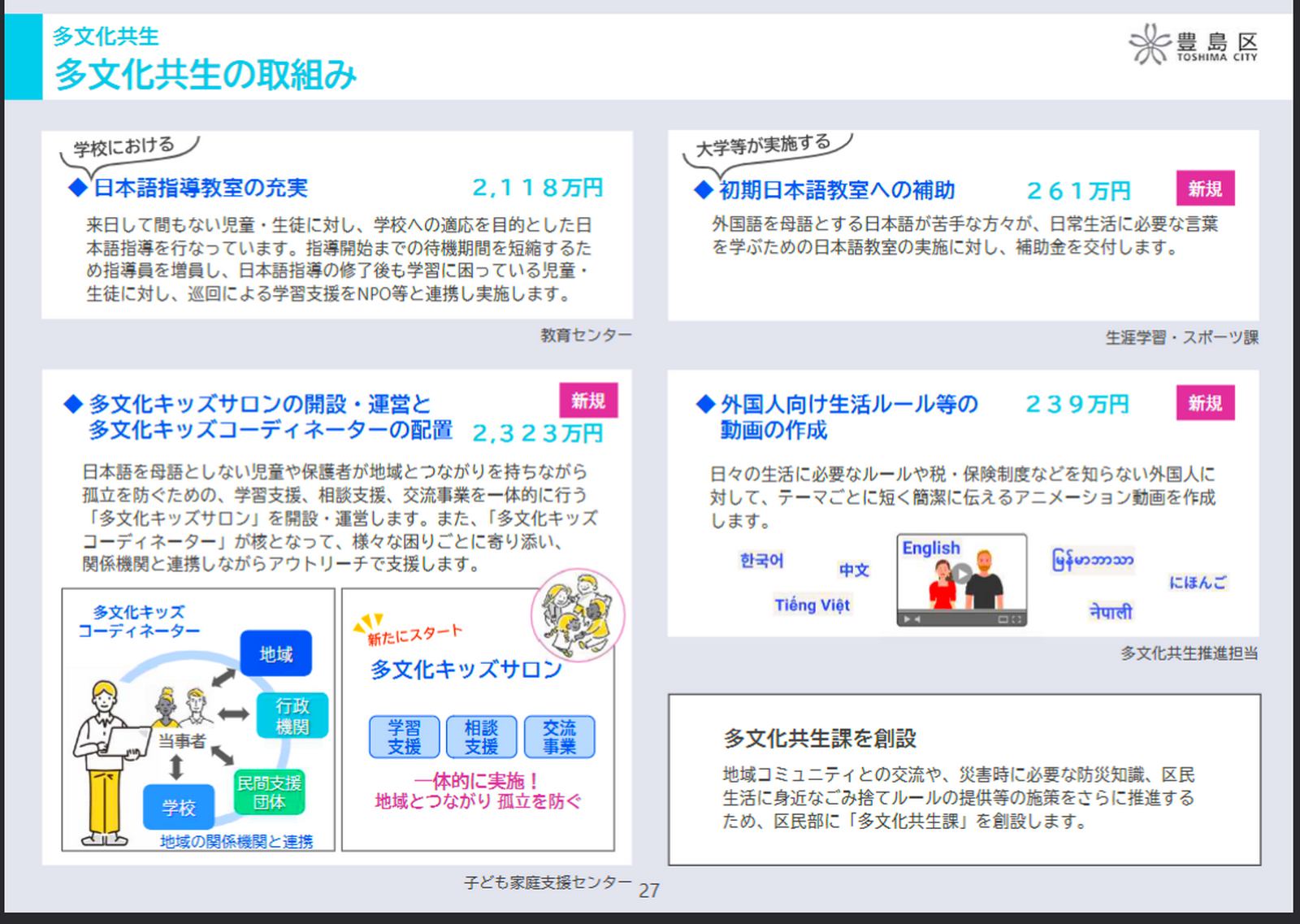Click the 新規 badge beside 初期日本語教室への補助
Screen dimensions: 1300x924
1205,189
